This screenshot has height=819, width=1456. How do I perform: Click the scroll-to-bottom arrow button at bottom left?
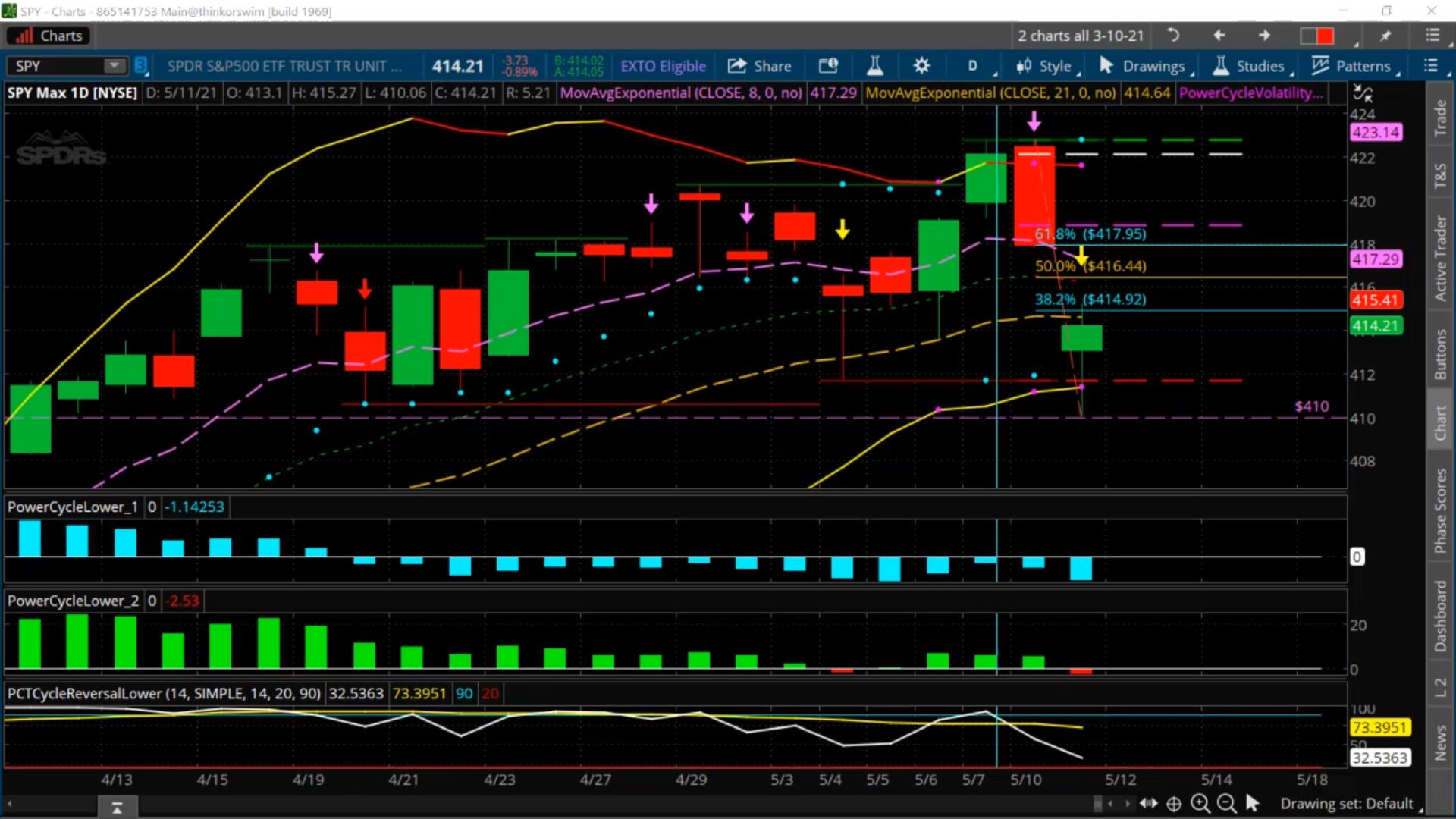(x=117, y=807)
